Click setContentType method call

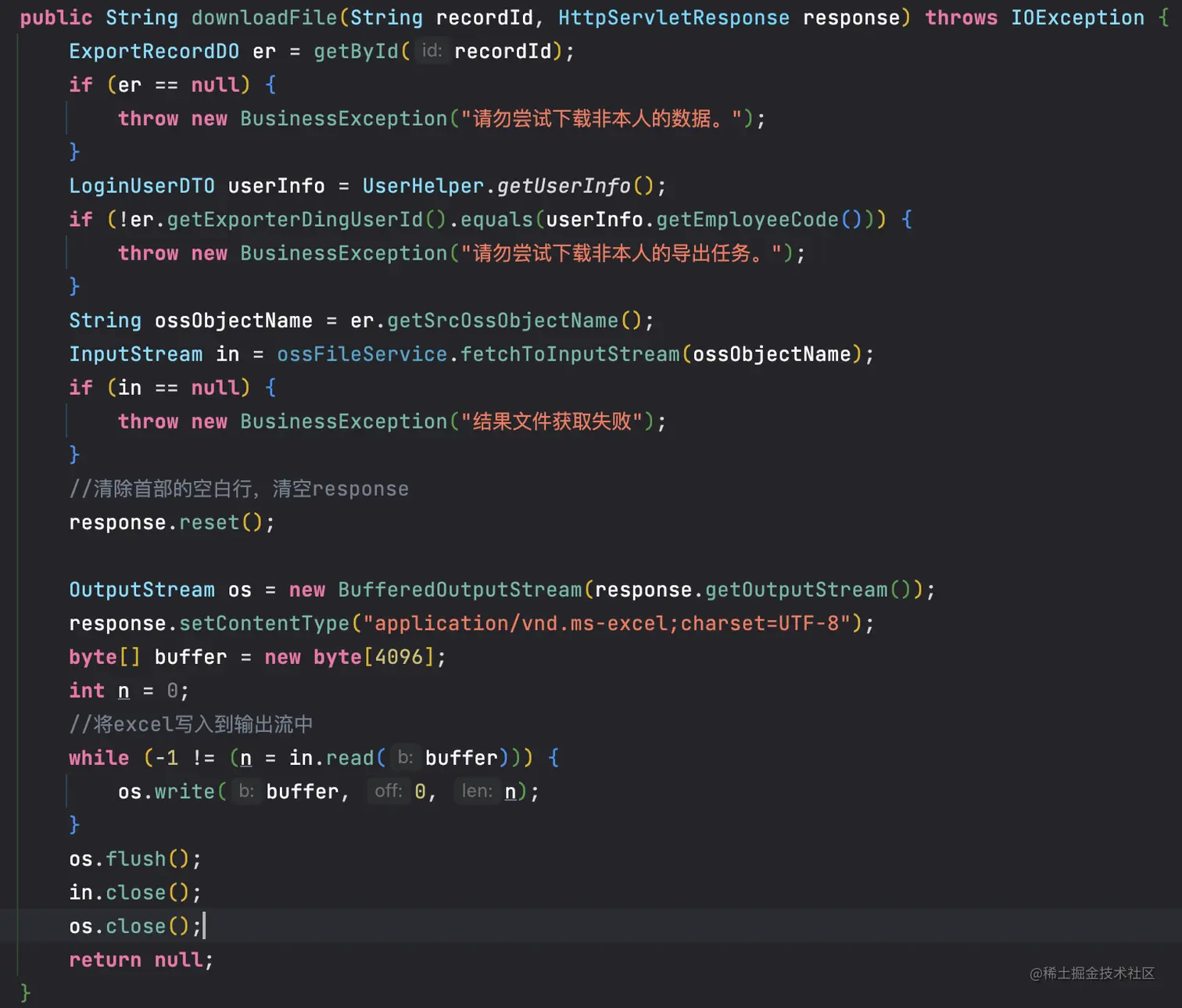(264, 622)
